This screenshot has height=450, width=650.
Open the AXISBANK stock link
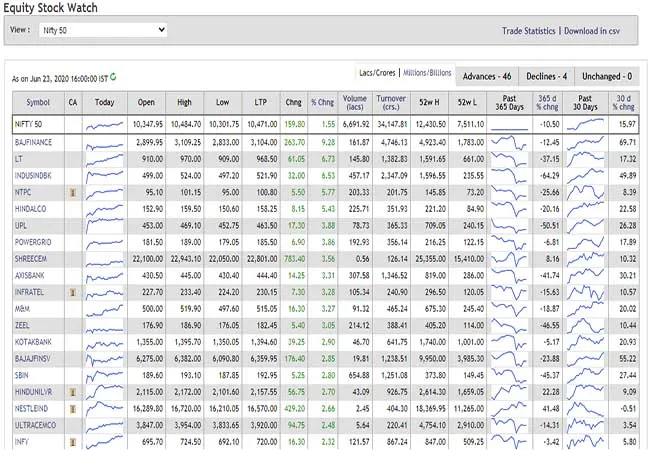click(x=29, y=275)
